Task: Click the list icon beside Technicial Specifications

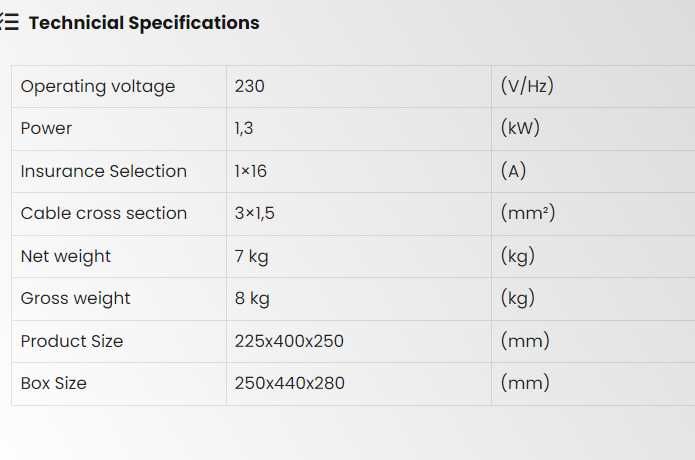Action: [x=9, y=23]
